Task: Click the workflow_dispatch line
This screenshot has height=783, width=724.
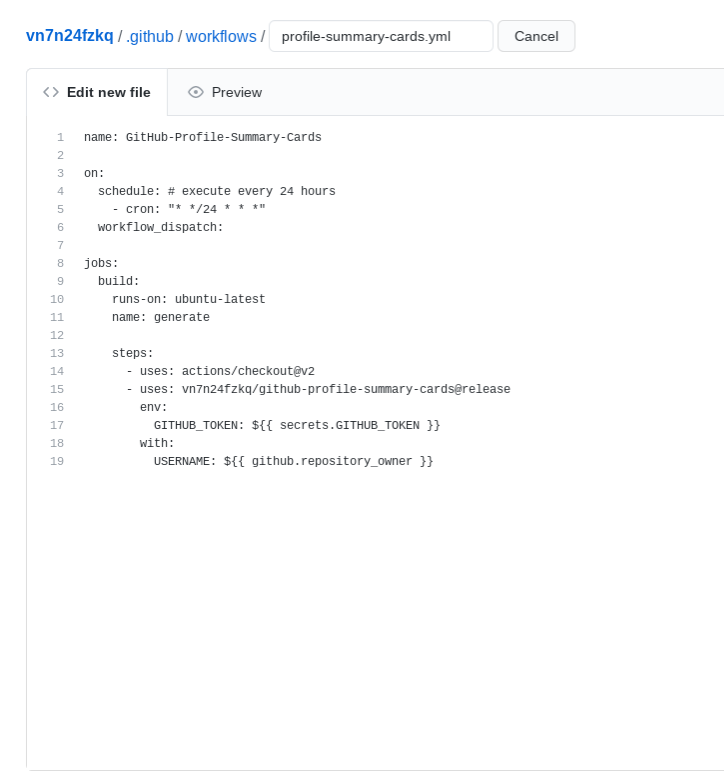Action: click(160, 227)
